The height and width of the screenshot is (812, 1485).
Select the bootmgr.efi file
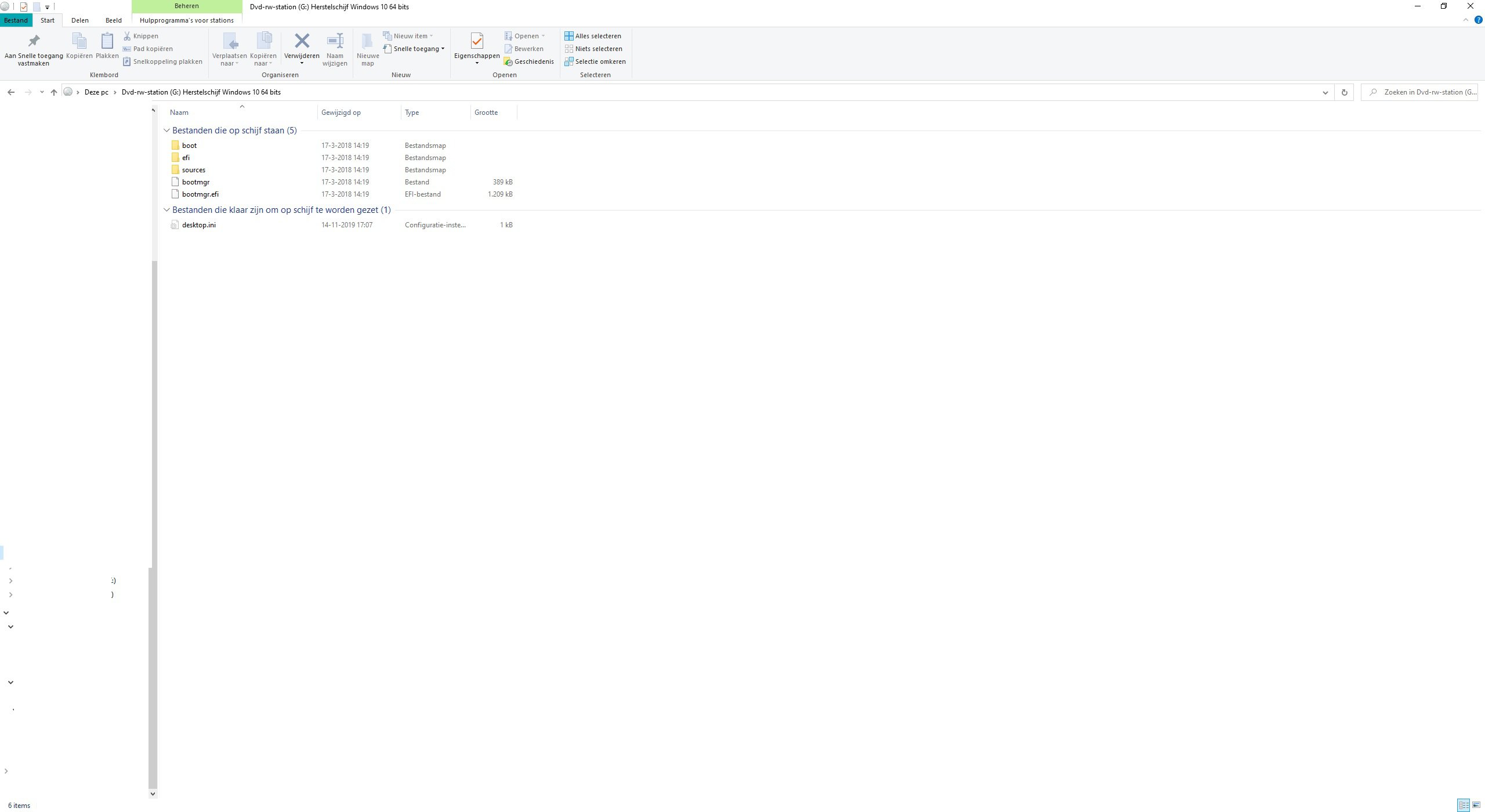200,194
